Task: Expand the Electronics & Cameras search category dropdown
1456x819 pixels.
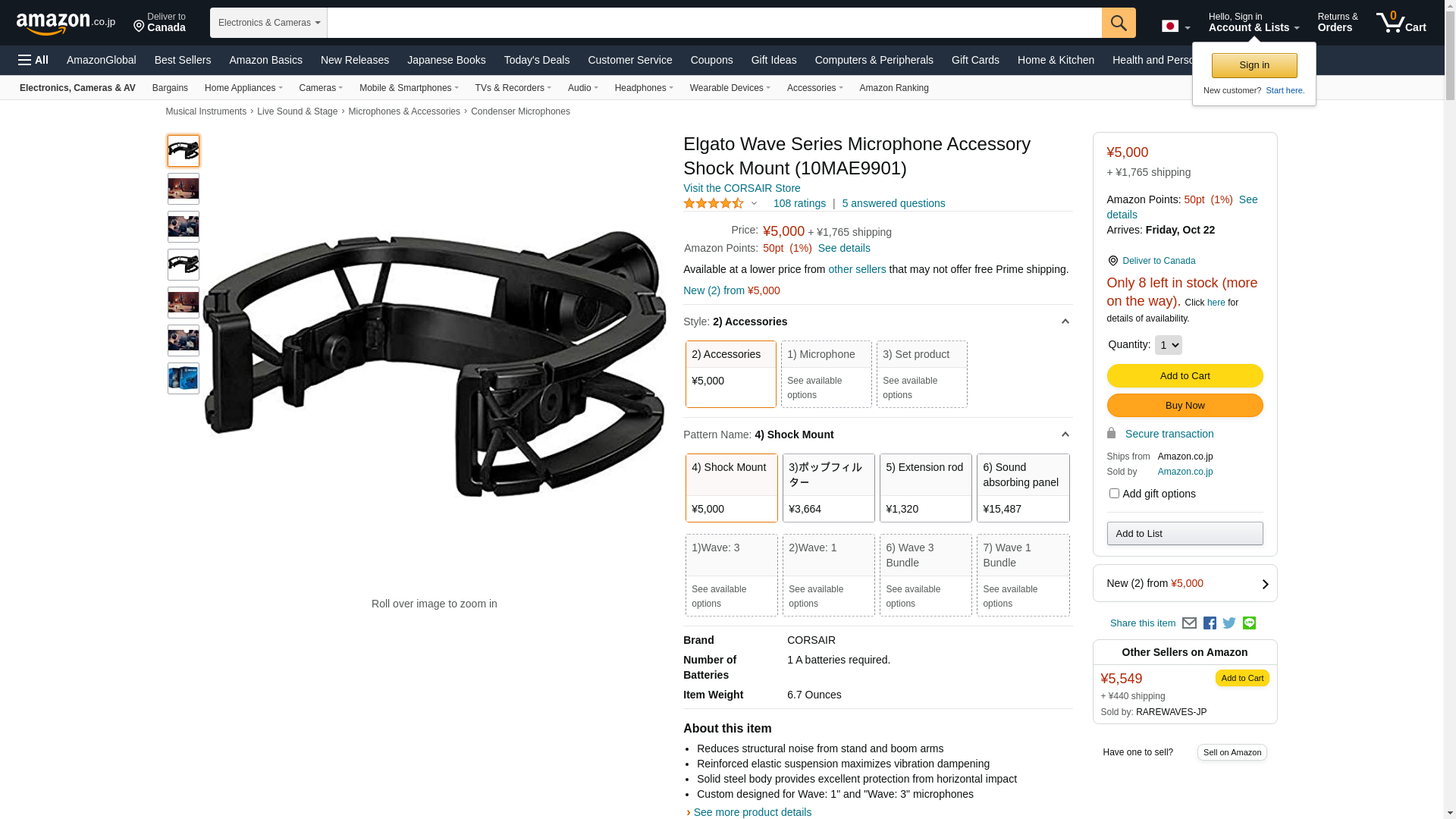Action: point(268,23)
